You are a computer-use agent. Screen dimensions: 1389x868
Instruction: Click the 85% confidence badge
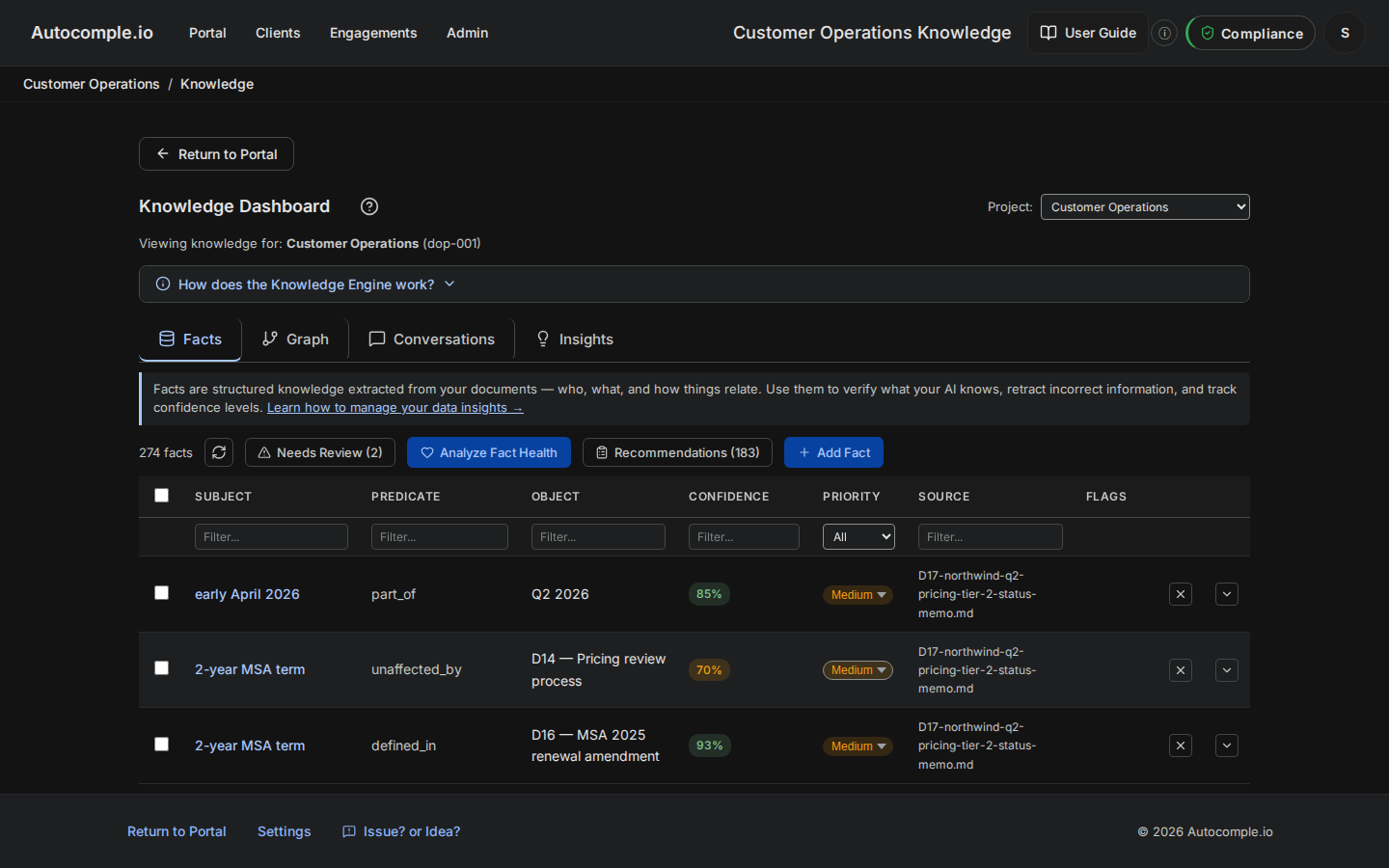709,594
